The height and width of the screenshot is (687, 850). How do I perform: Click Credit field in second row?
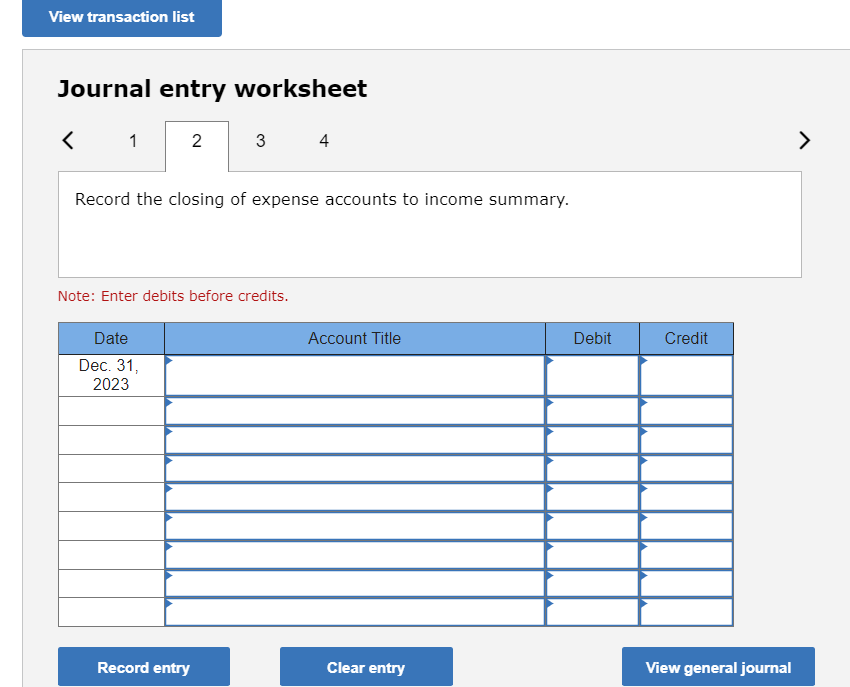[686, 411]
